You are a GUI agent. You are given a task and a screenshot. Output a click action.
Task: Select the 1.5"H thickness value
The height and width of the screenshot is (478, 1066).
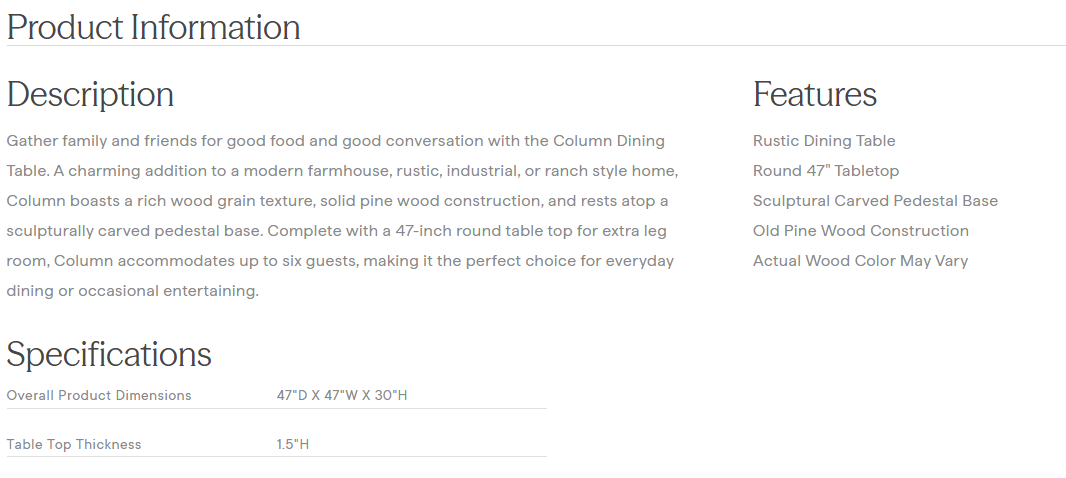293,444
